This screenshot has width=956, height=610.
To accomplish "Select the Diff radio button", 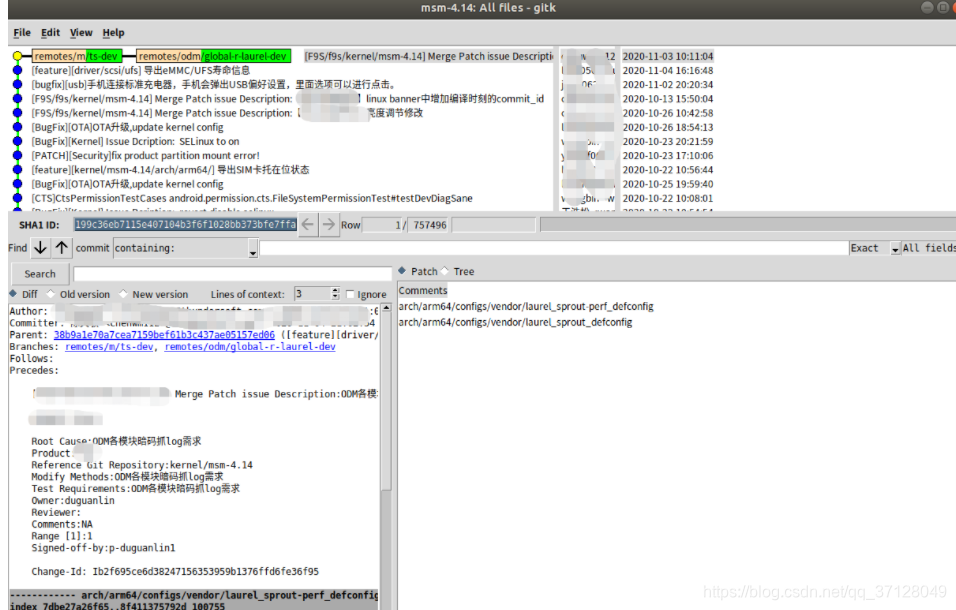I will click(13, 294).
